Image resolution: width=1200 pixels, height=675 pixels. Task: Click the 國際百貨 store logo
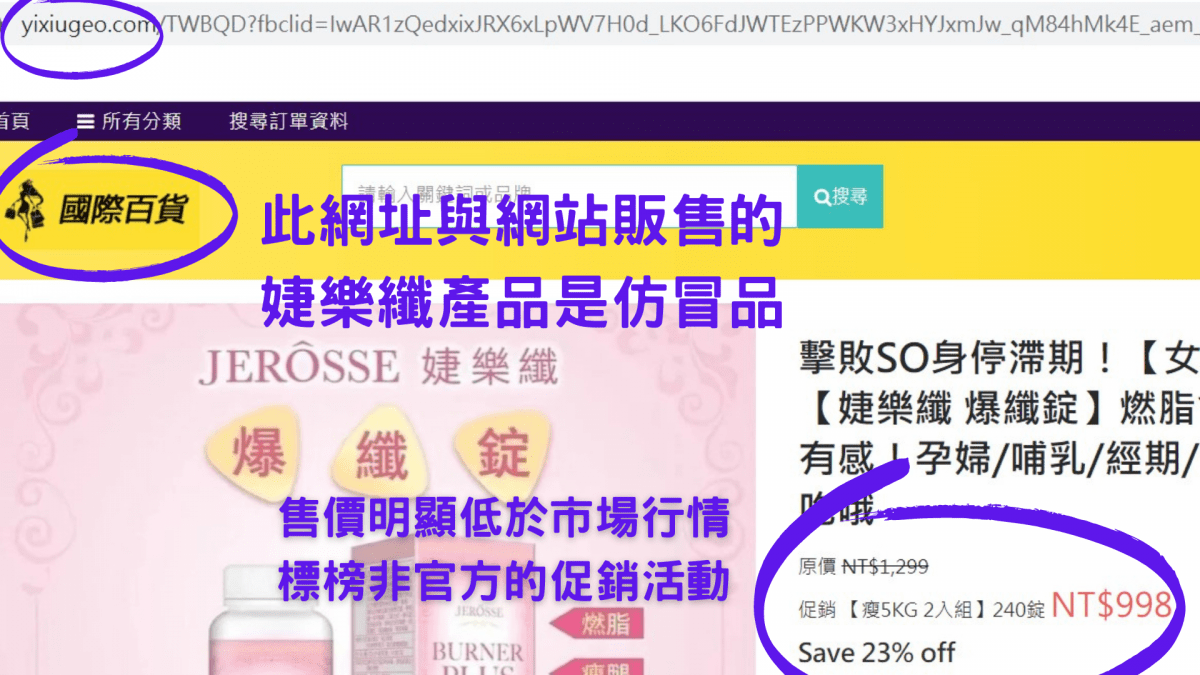(x=100, y=213)
